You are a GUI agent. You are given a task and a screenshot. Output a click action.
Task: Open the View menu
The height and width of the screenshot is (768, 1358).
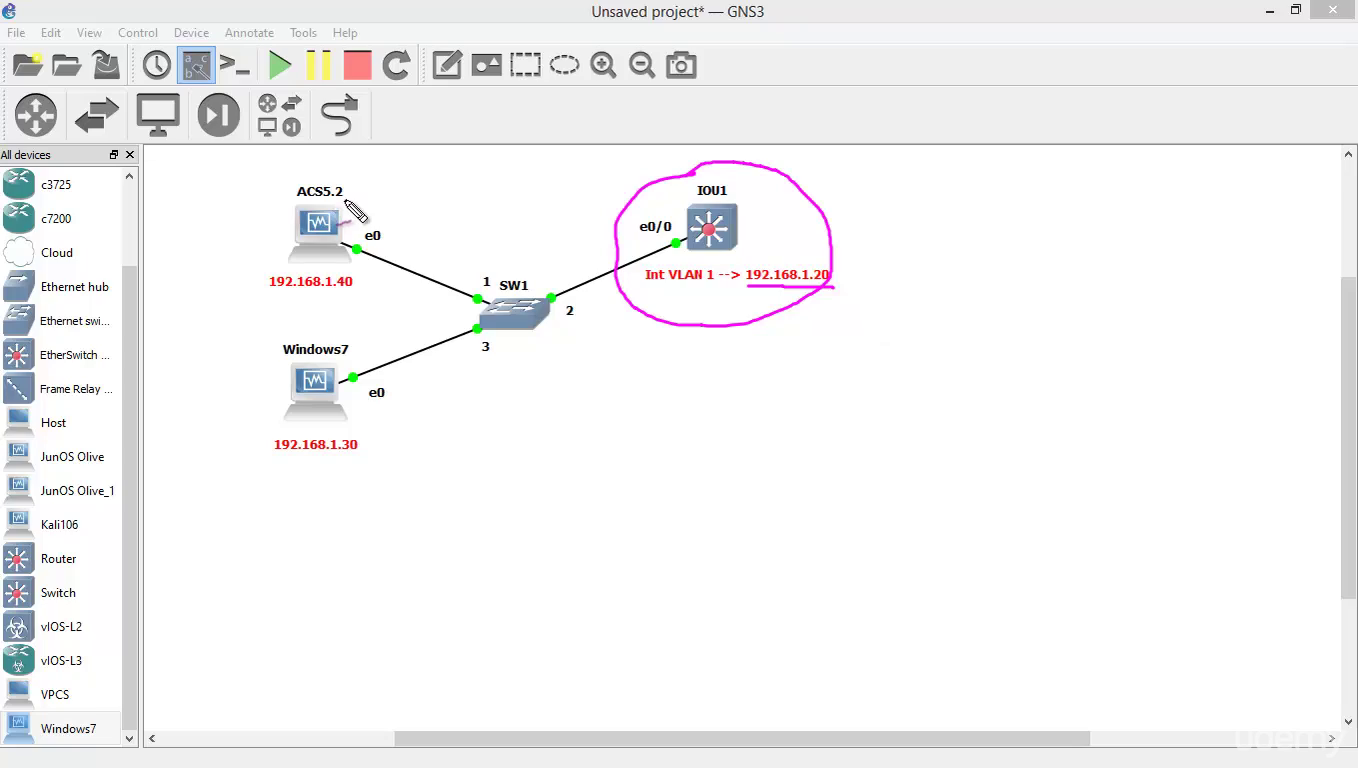tap(89, 33)
